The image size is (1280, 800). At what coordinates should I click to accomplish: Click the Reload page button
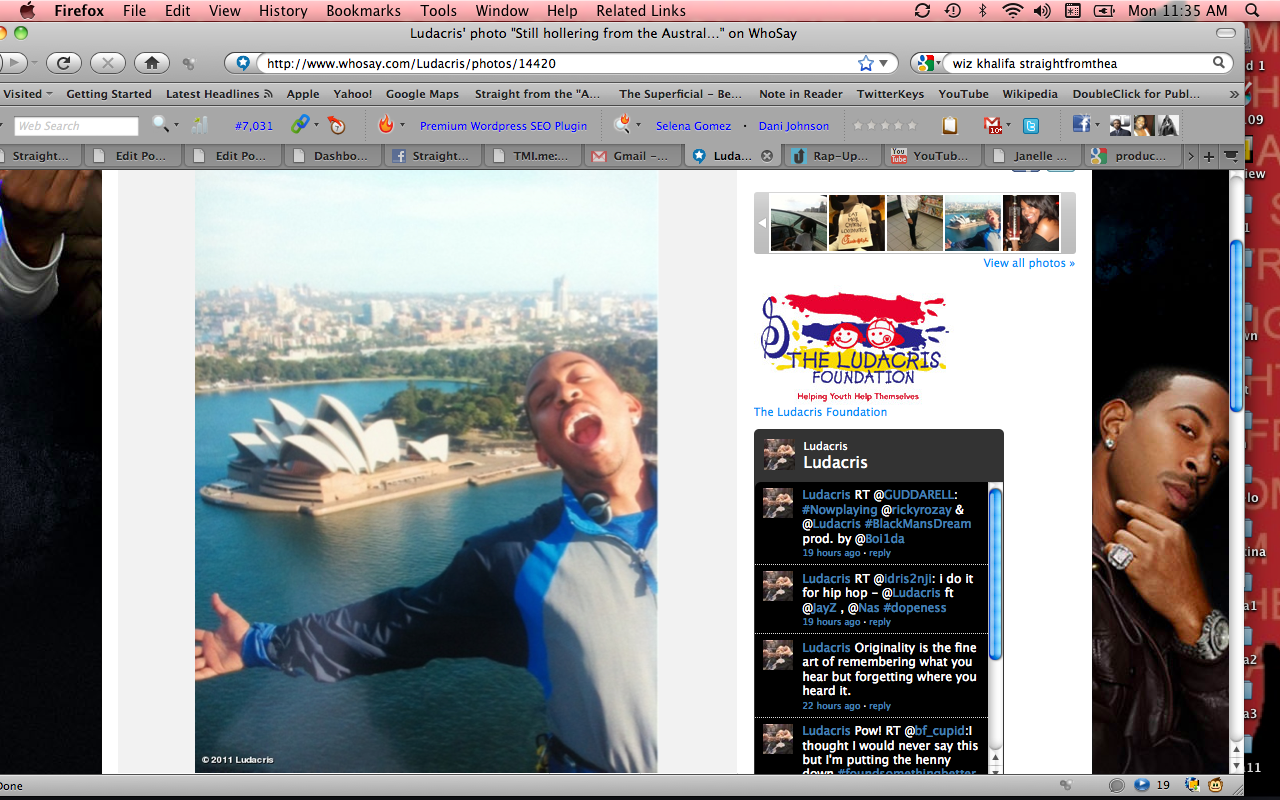coord(63,63)
